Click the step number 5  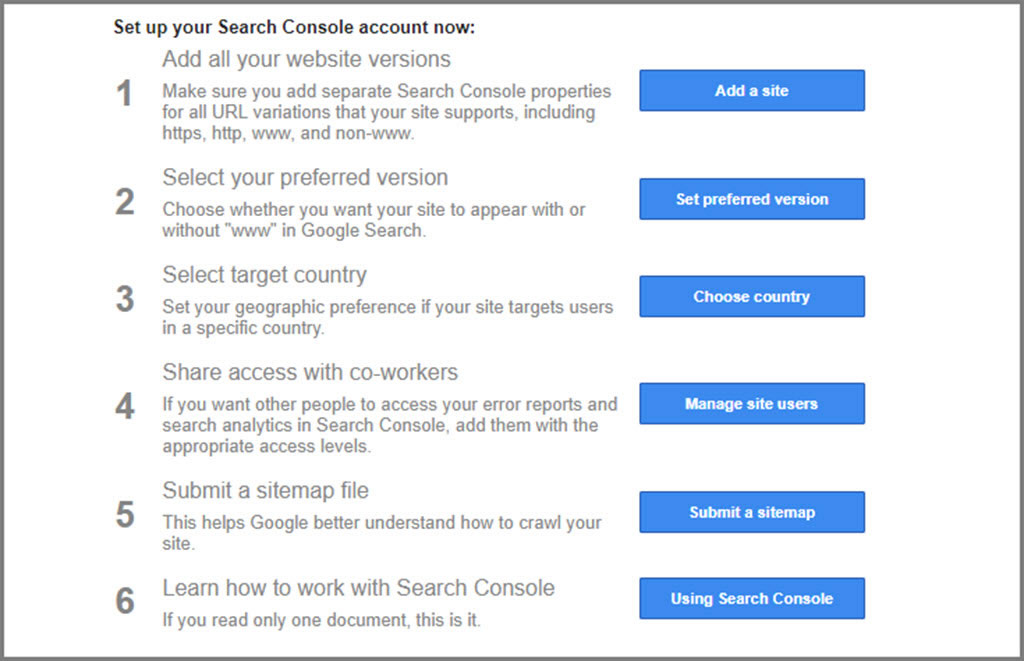[125, 514]
